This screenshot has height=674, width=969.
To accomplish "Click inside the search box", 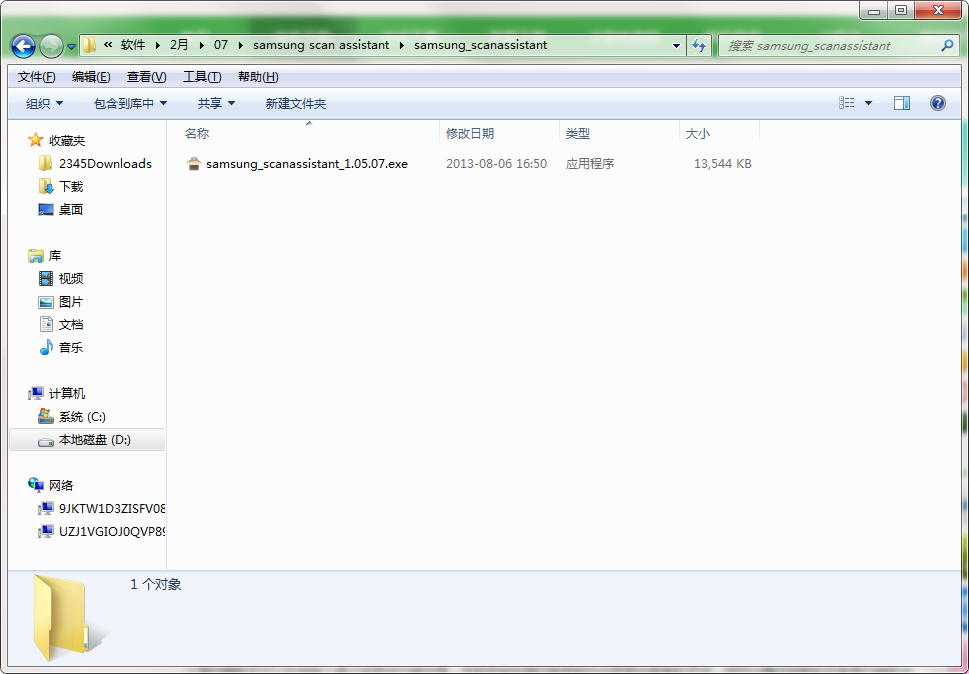I will (830, 45).
